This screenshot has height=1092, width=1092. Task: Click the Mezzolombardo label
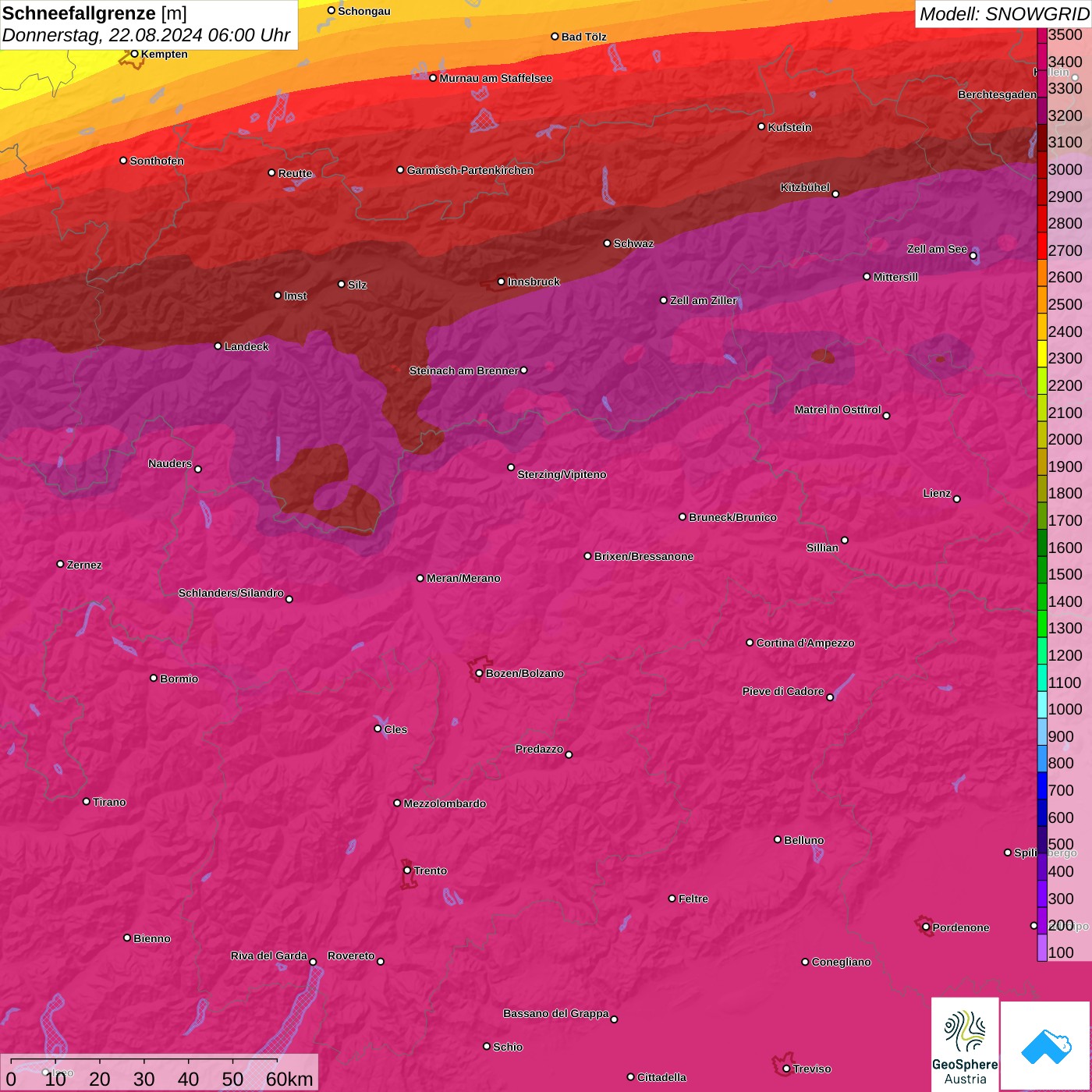click(x=445, y=803)
